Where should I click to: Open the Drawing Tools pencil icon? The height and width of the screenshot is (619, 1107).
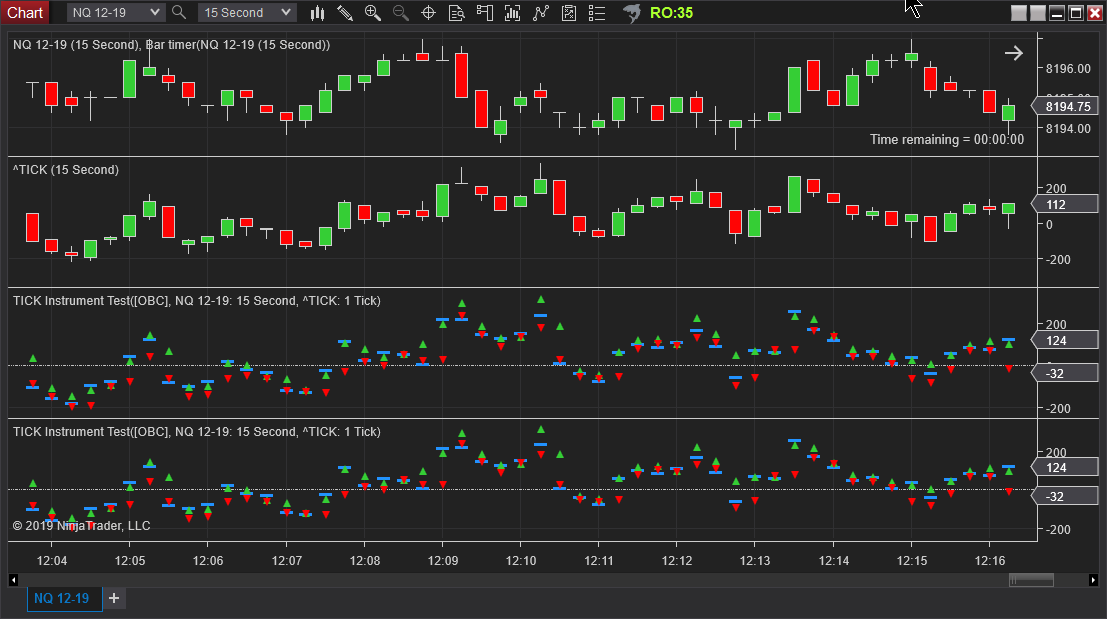click(345, 13)
